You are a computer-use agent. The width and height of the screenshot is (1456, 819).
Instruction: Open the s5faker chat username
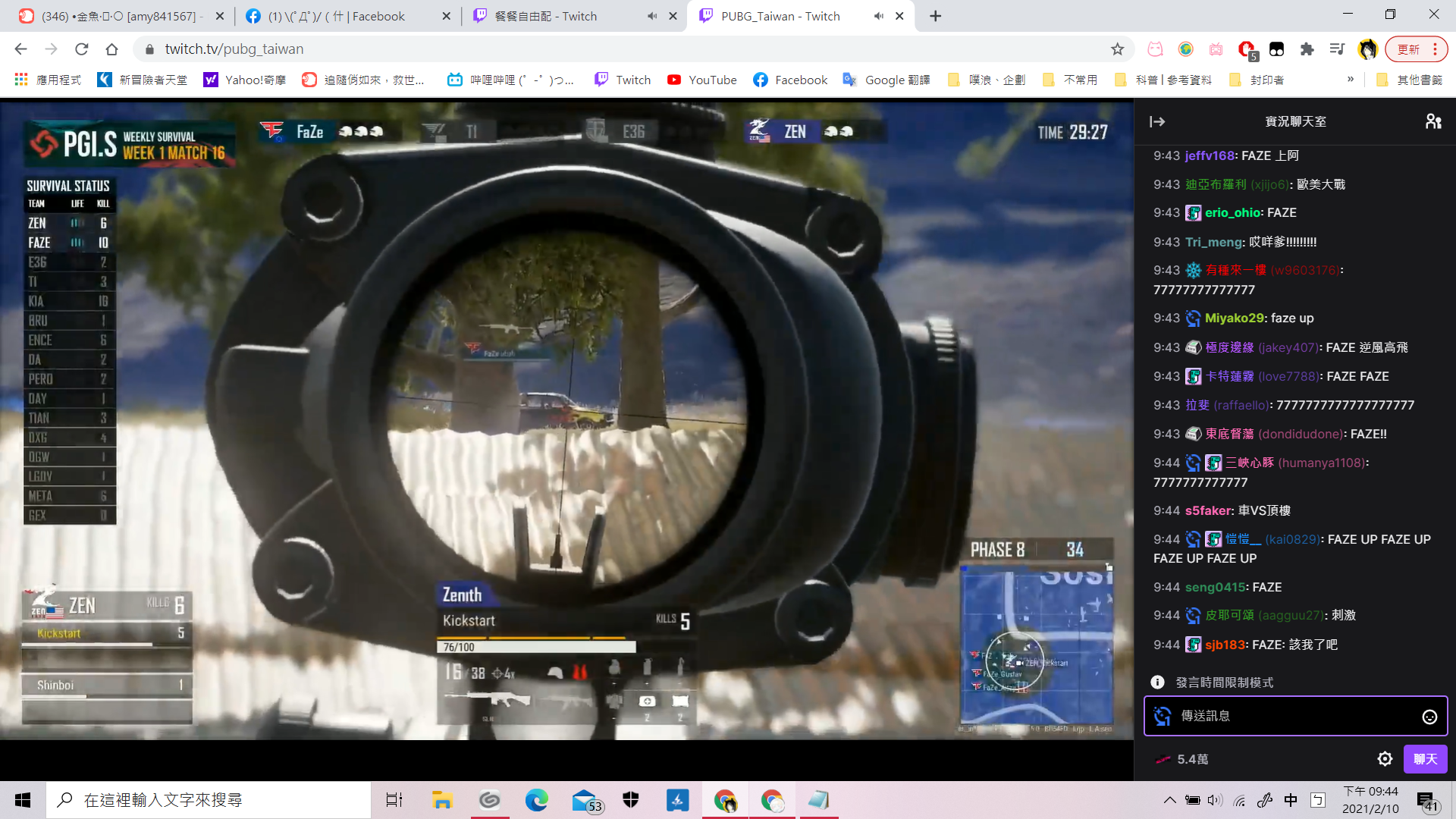tap(1208, 511)
